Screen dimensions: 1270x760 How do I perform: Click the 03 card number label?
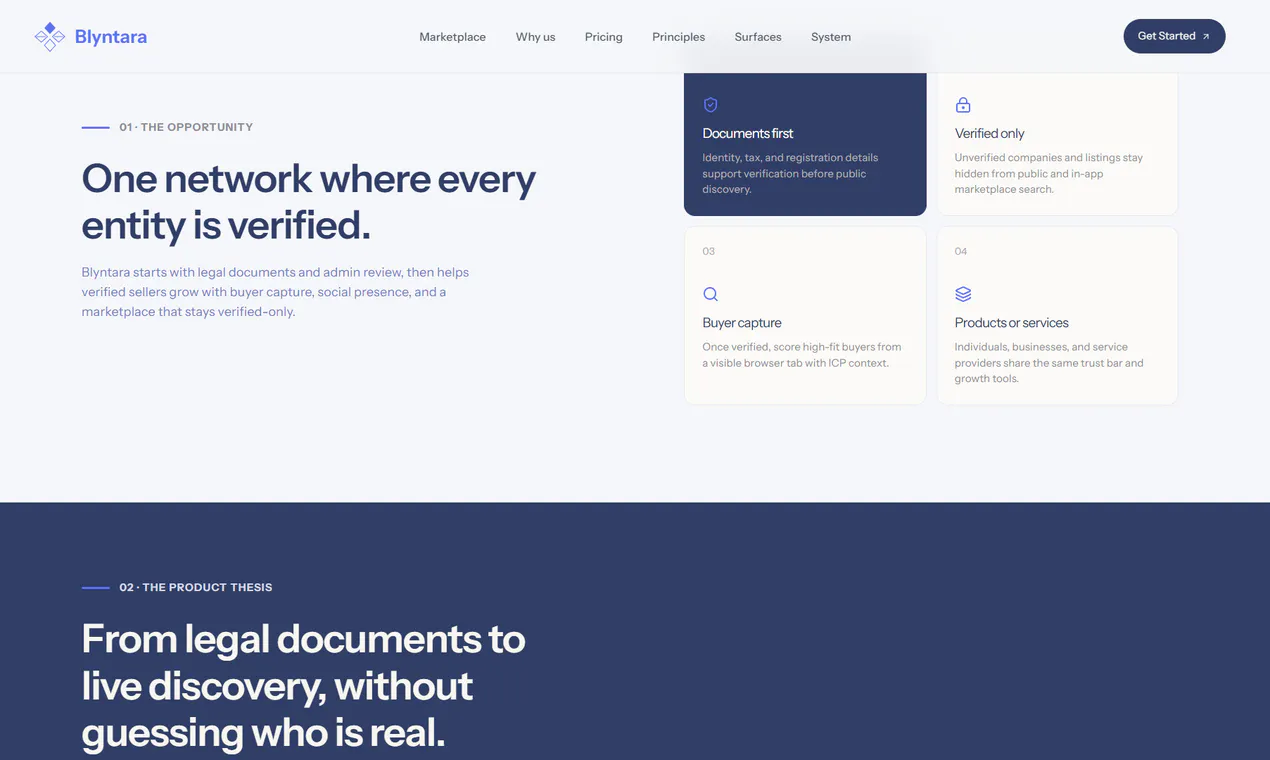click(x=709, y=251)
